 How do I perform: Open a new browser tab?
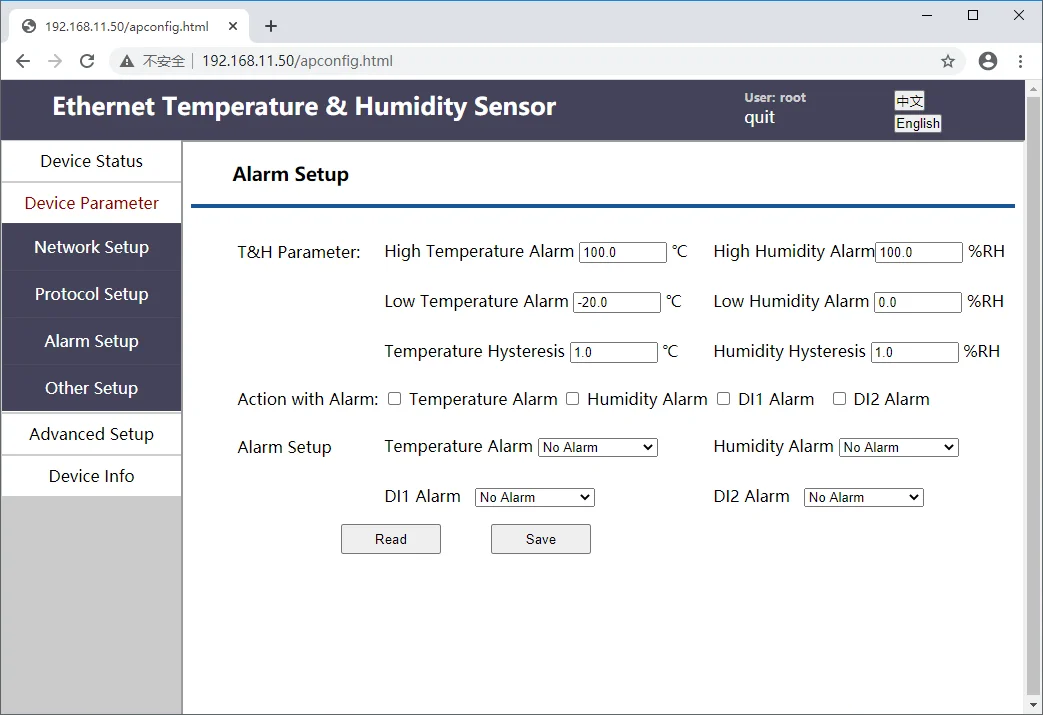tap(271, 26)
